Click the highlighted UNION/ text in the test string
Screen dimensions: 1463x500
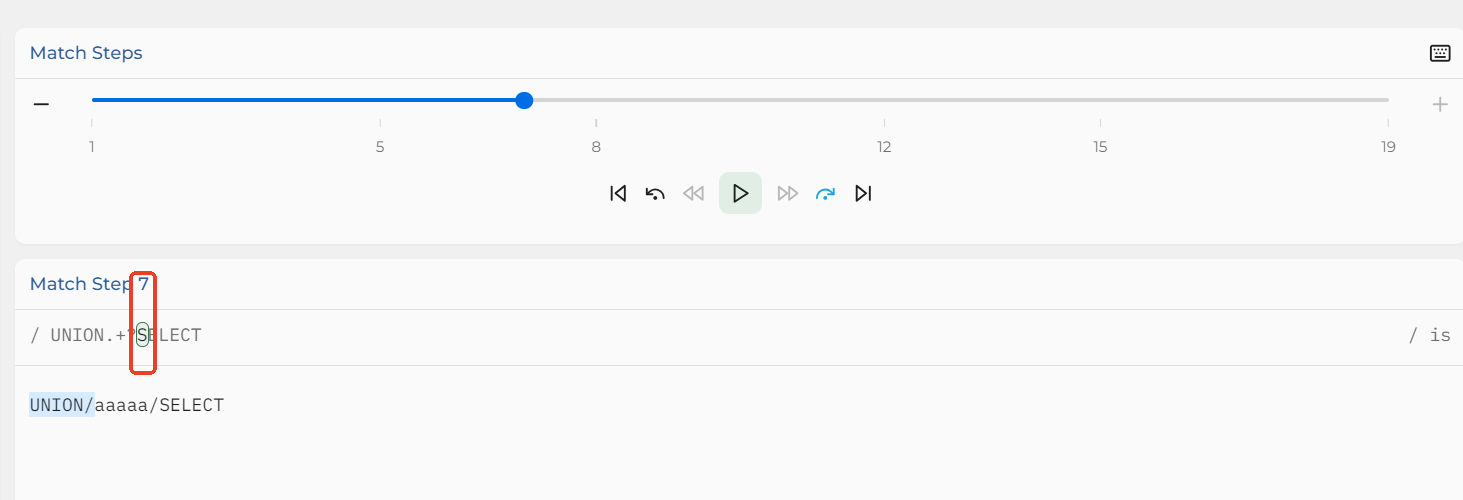pyautogui.click(x=62, y=405)
